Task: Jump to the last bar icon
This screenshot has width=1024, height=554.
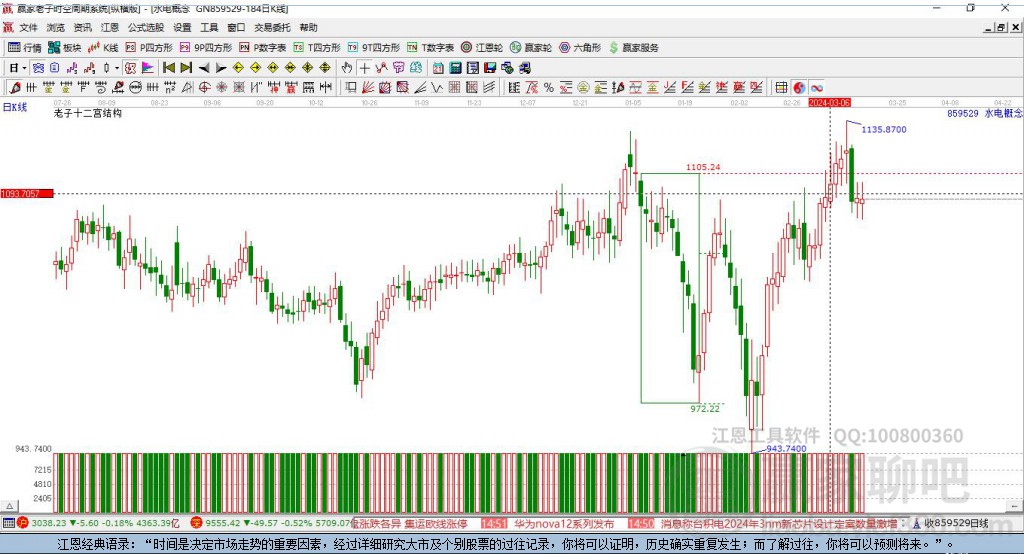Action: coord(186,68)
